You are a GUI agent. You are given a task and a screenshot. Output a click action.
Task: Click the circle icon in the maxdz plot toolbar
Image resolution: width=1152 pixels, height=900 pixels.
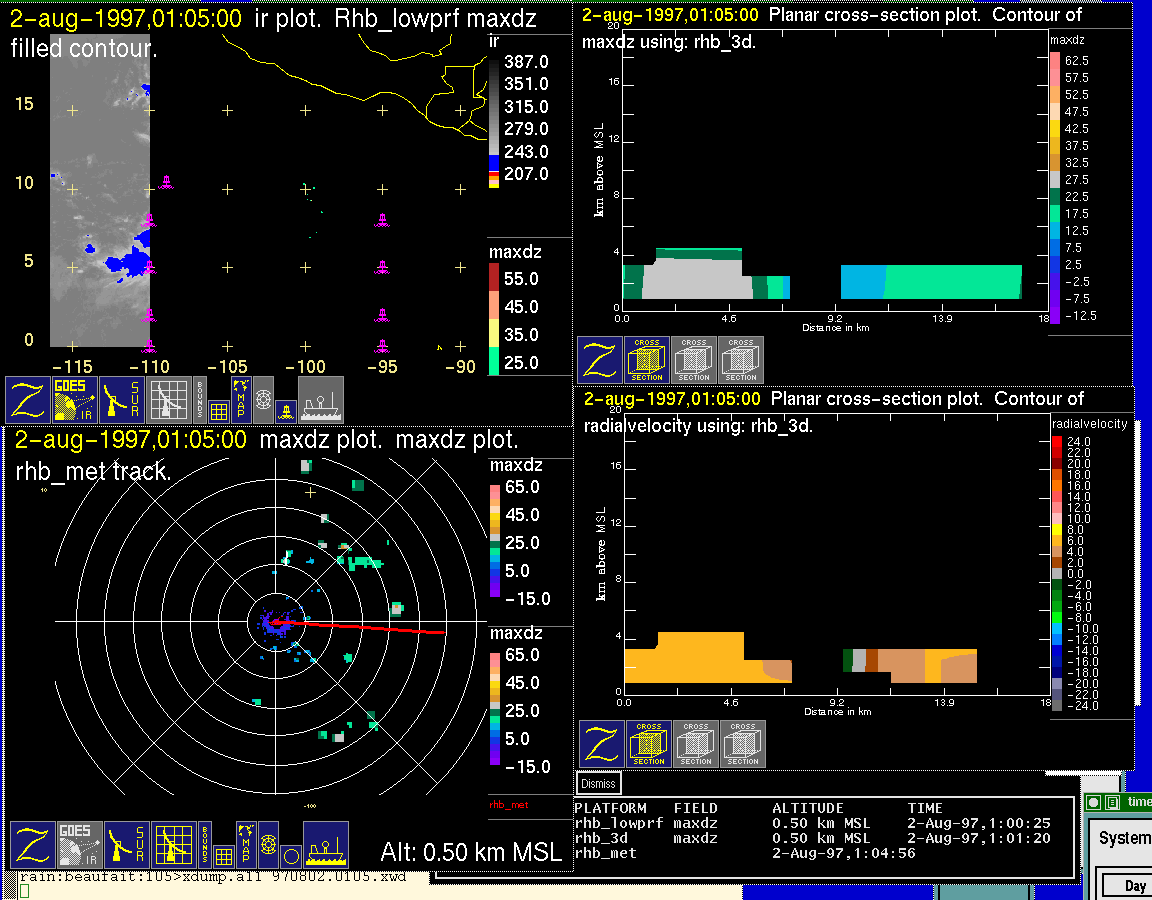point(290,856)
